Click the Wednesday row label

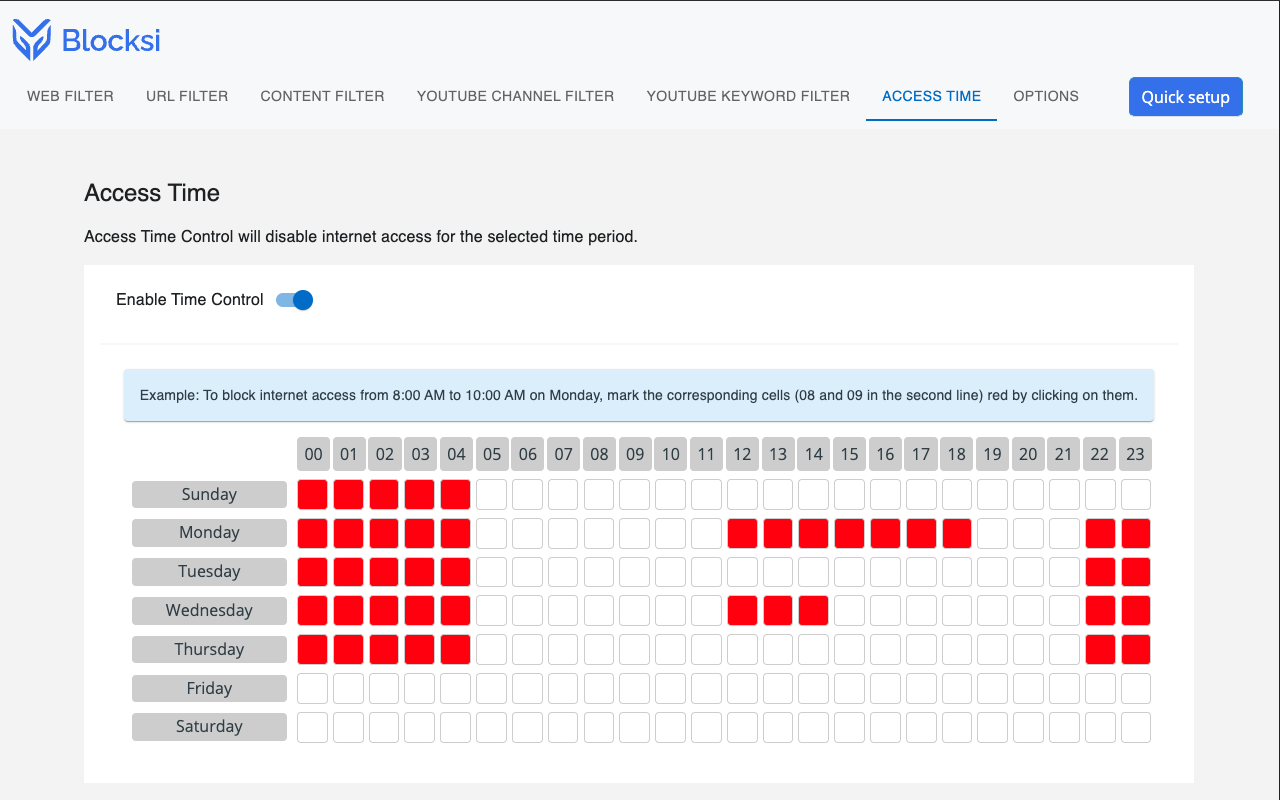point(209,611)
